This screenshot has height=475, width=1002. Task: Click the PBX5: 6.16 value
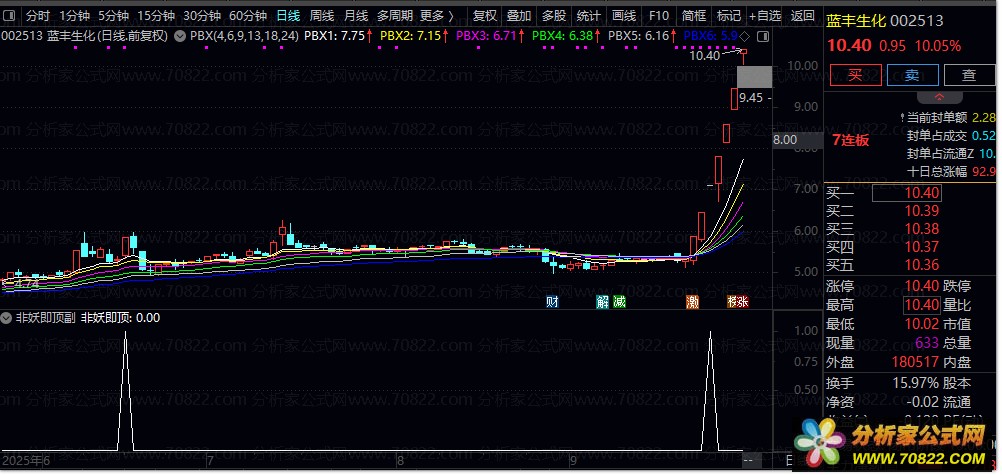point(638,36)
